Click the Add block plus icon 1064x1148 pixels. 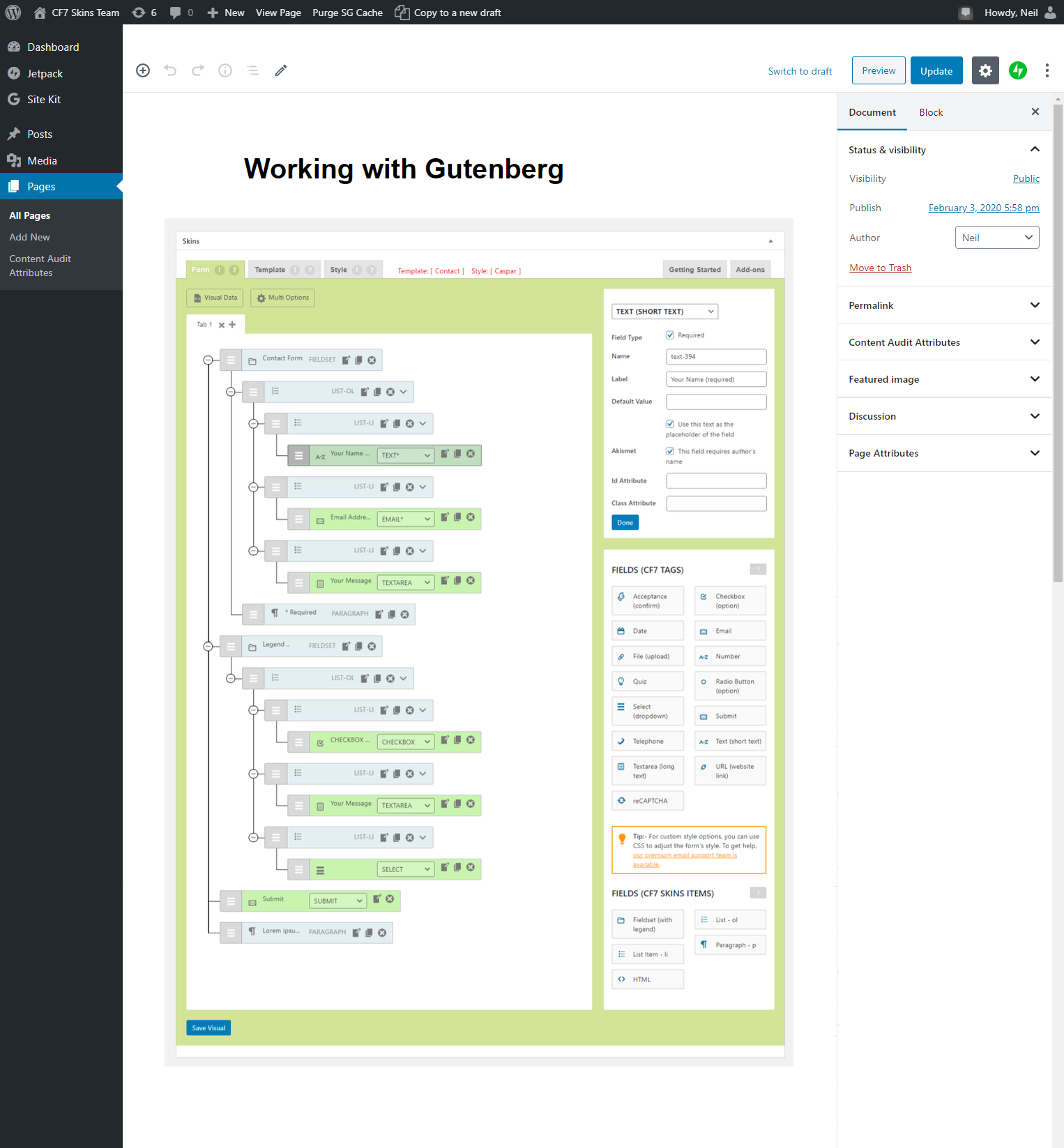tap(143, 70)
